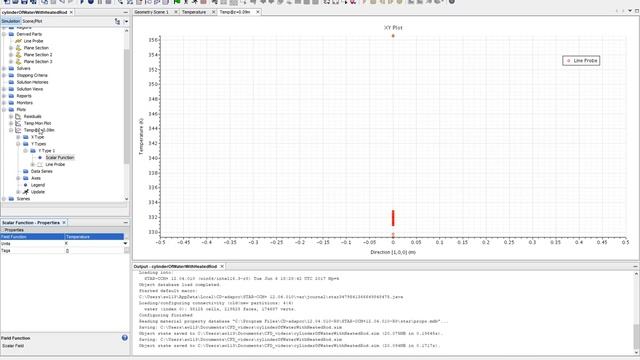Click the Reports folder icon
The height and width of the screenshot is (360, 640).
coord(11,96)
